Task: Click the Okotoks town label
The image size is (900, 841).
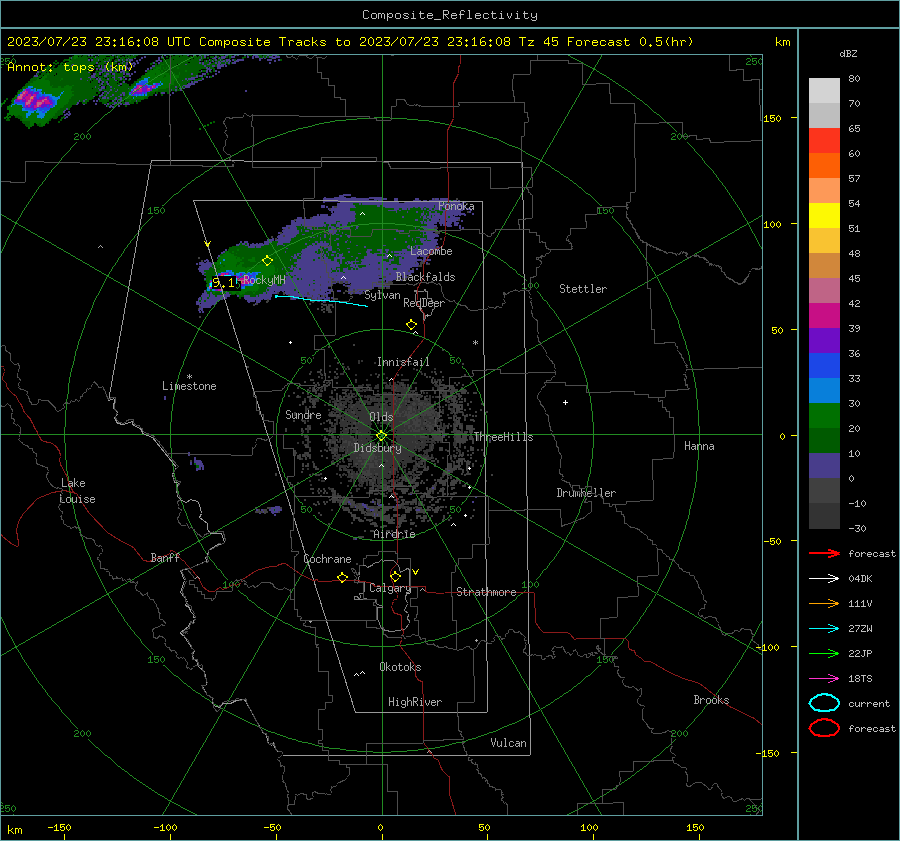Action: click(x=400, y=668)
